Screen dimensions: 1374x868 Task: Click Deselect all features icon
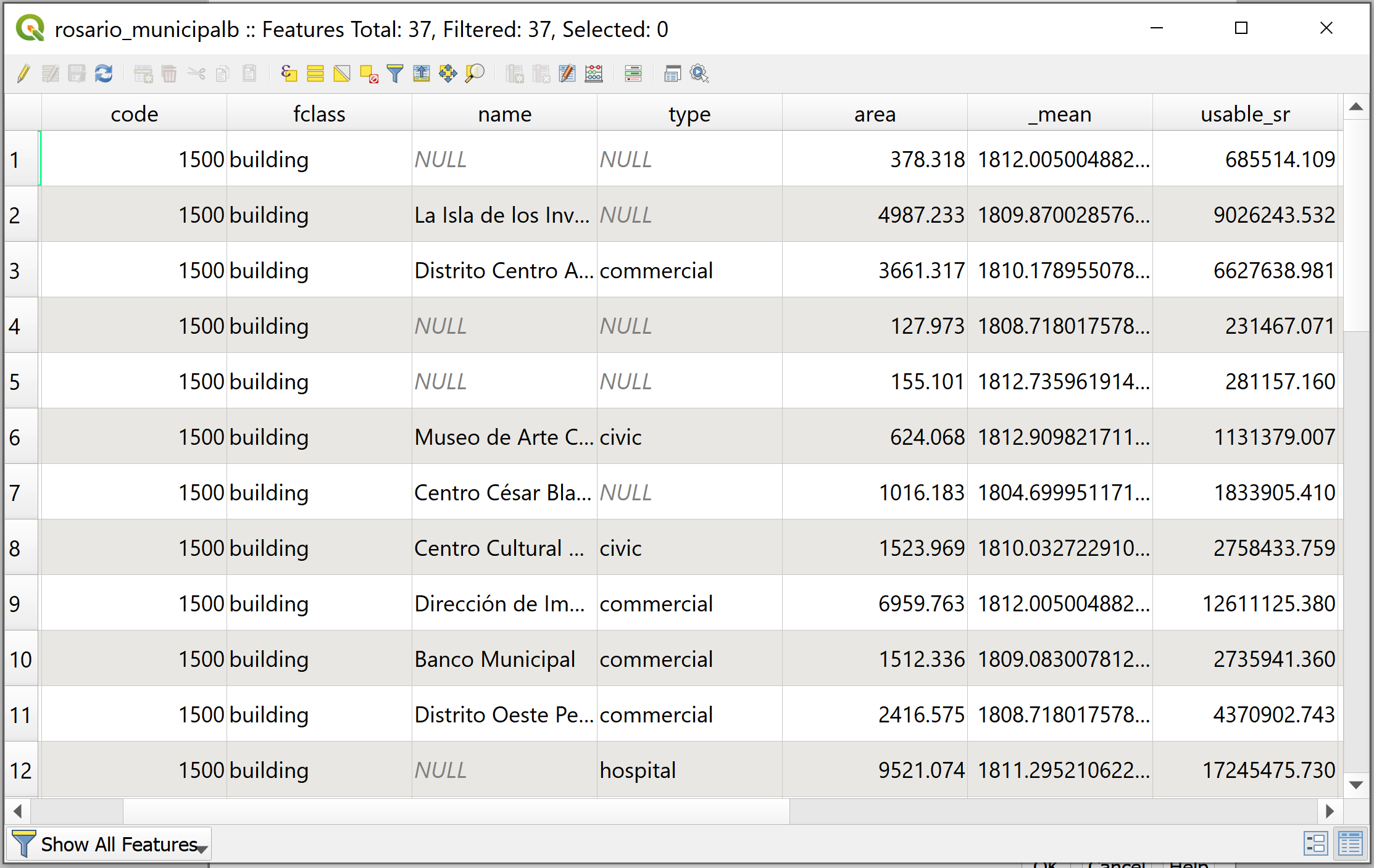(x=368, y=74)
